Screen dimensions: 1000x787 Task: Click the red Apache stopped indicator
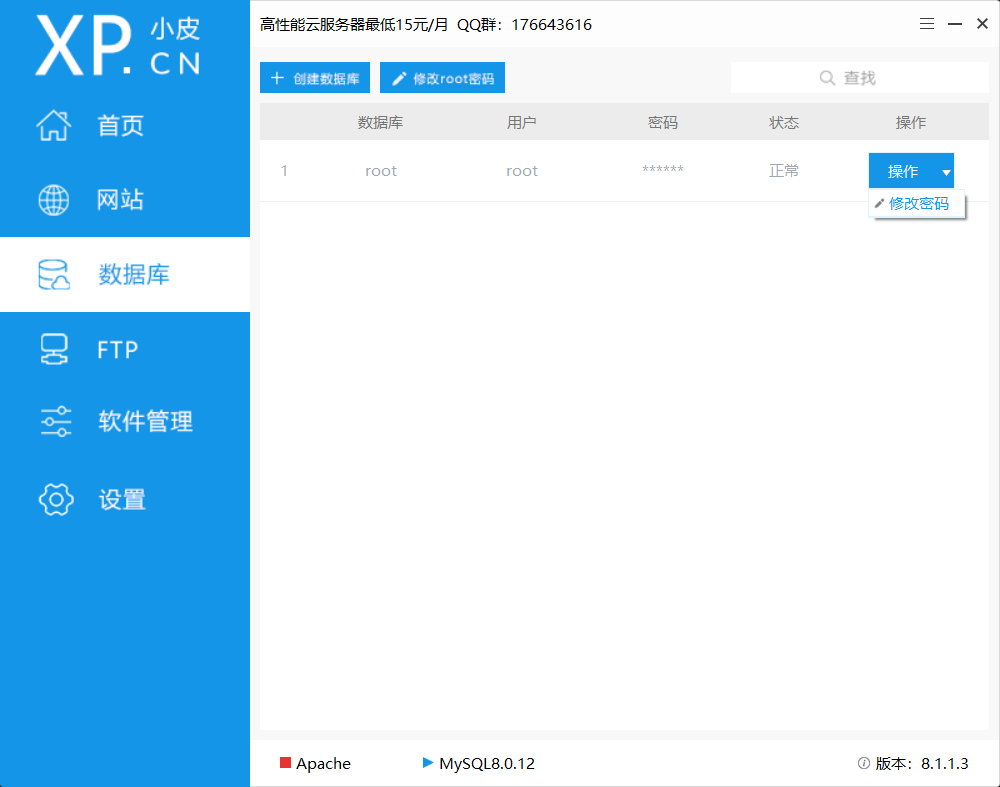point(285,763)
